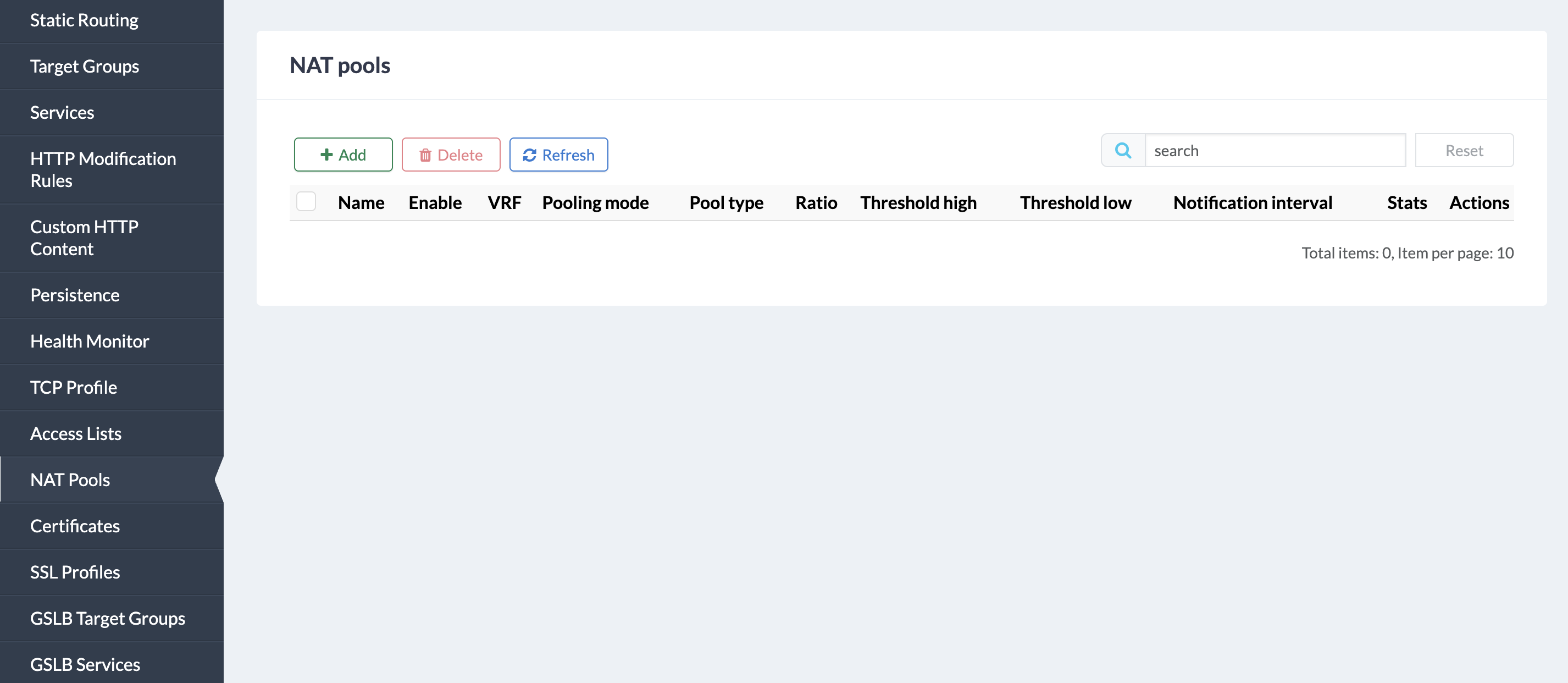1568x683 pixels.
Task: Go to Certificates section
Action: click(x=75, y=526)
